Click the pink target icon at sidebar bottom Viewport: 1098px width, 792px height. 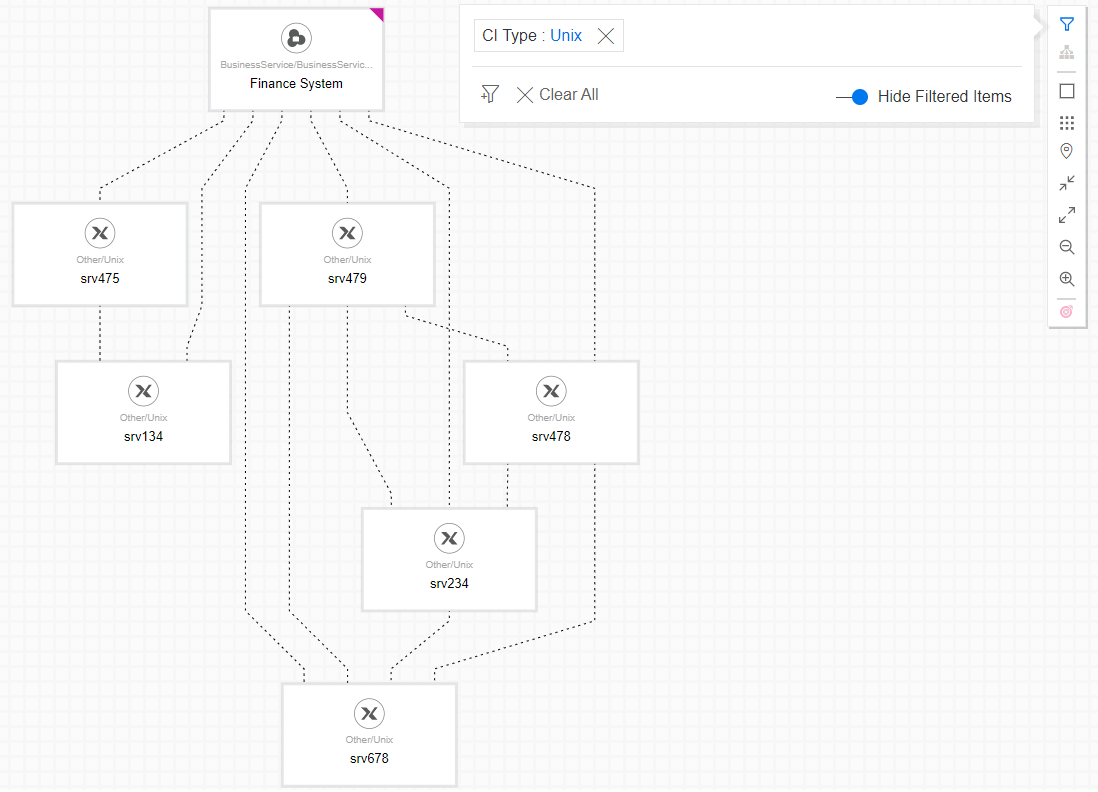pyautogui.click(x=1066, y=310)
